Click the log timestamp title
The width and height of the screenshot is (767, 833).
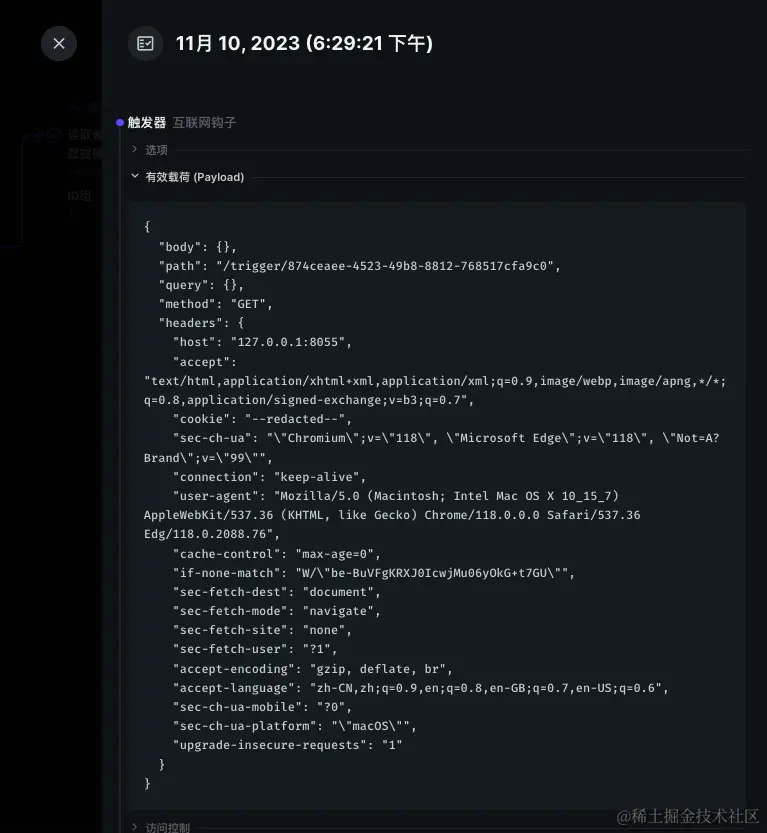[x=304, y=43]
